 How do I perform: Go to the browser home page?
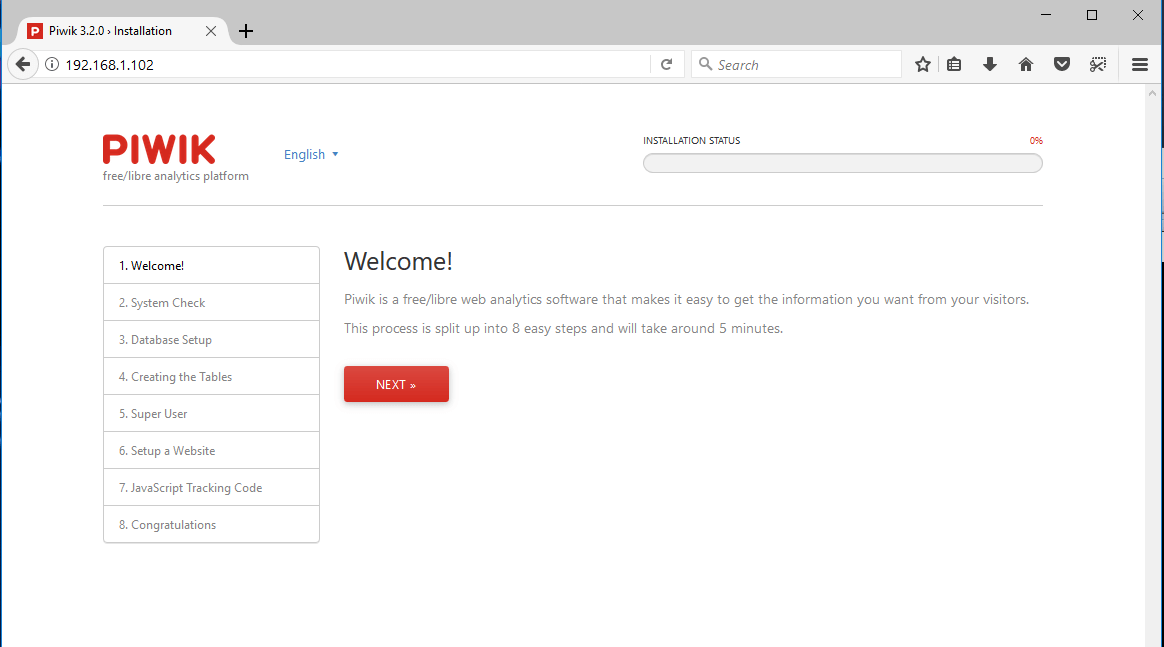click(x=1026, y=65)
